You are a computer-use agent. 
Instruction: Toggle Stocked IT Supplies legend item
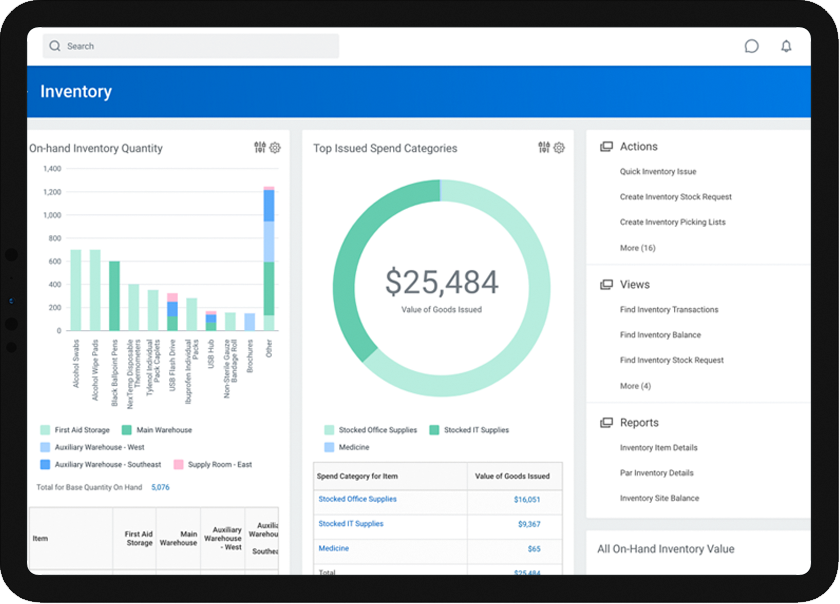pyautogui.click(x=435, y=430)
